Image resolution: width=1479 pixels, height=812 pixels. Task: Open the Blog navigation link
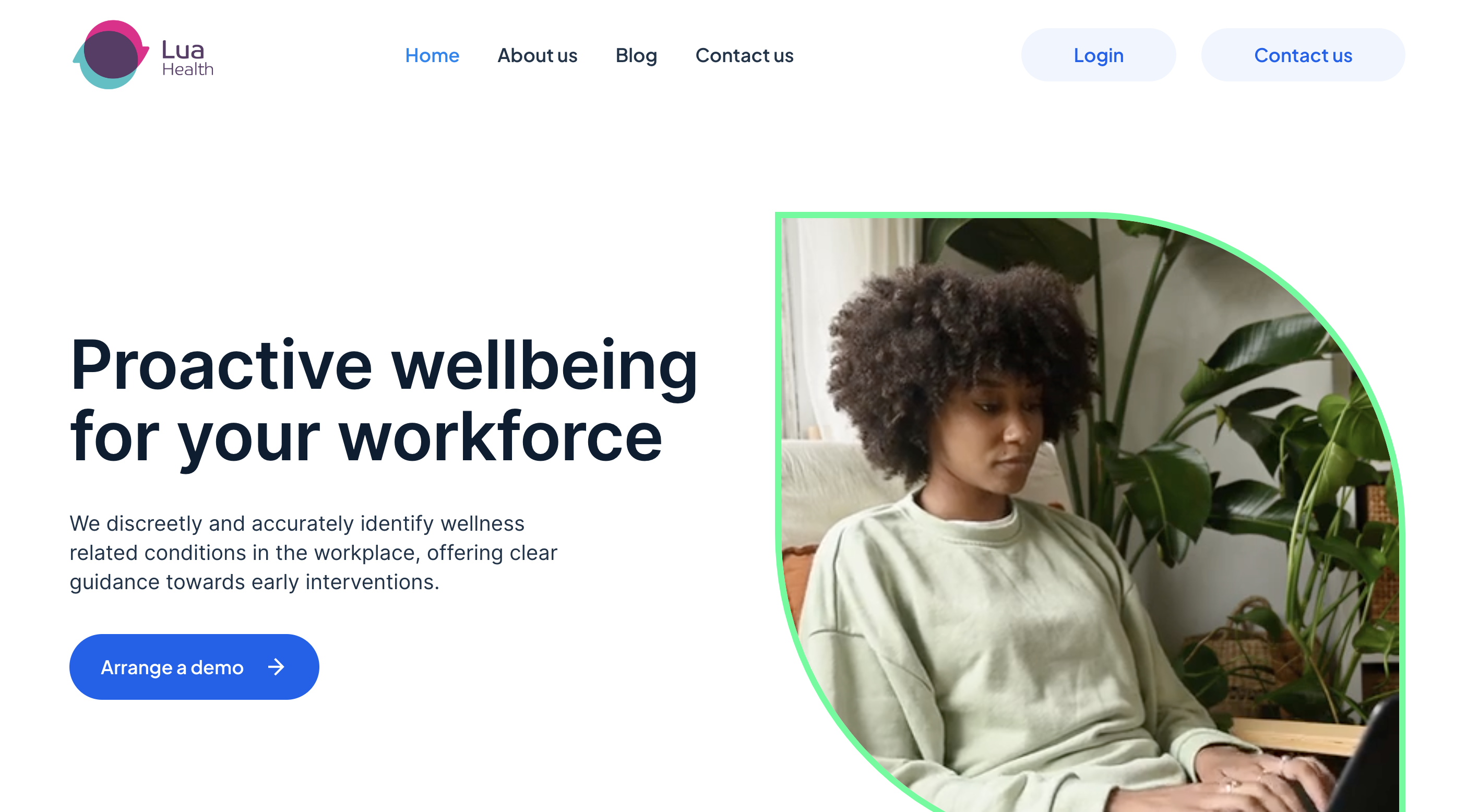pyautogui.click(x=636, y=56)
